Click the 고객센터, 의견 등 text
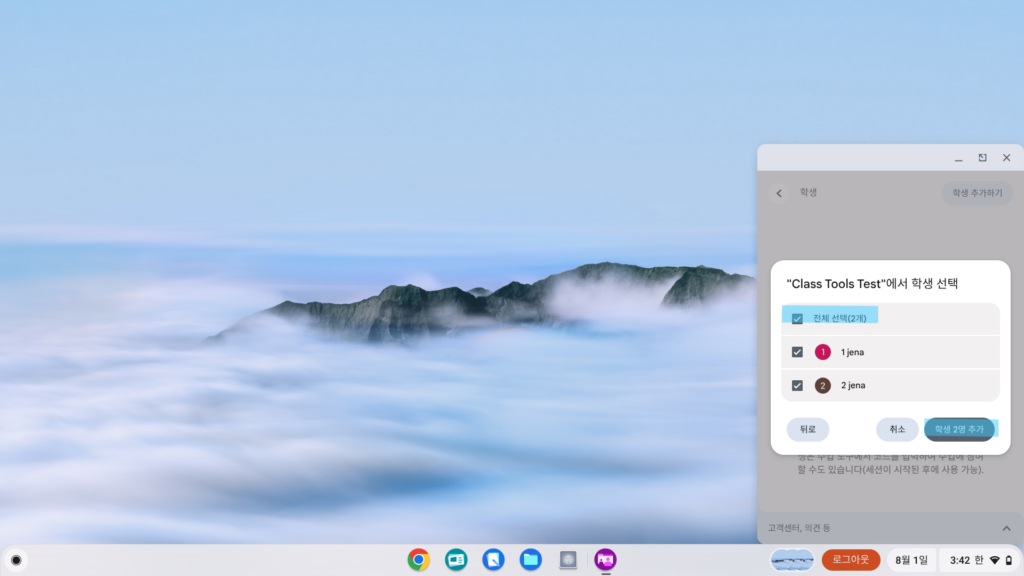 click(799, 528)
